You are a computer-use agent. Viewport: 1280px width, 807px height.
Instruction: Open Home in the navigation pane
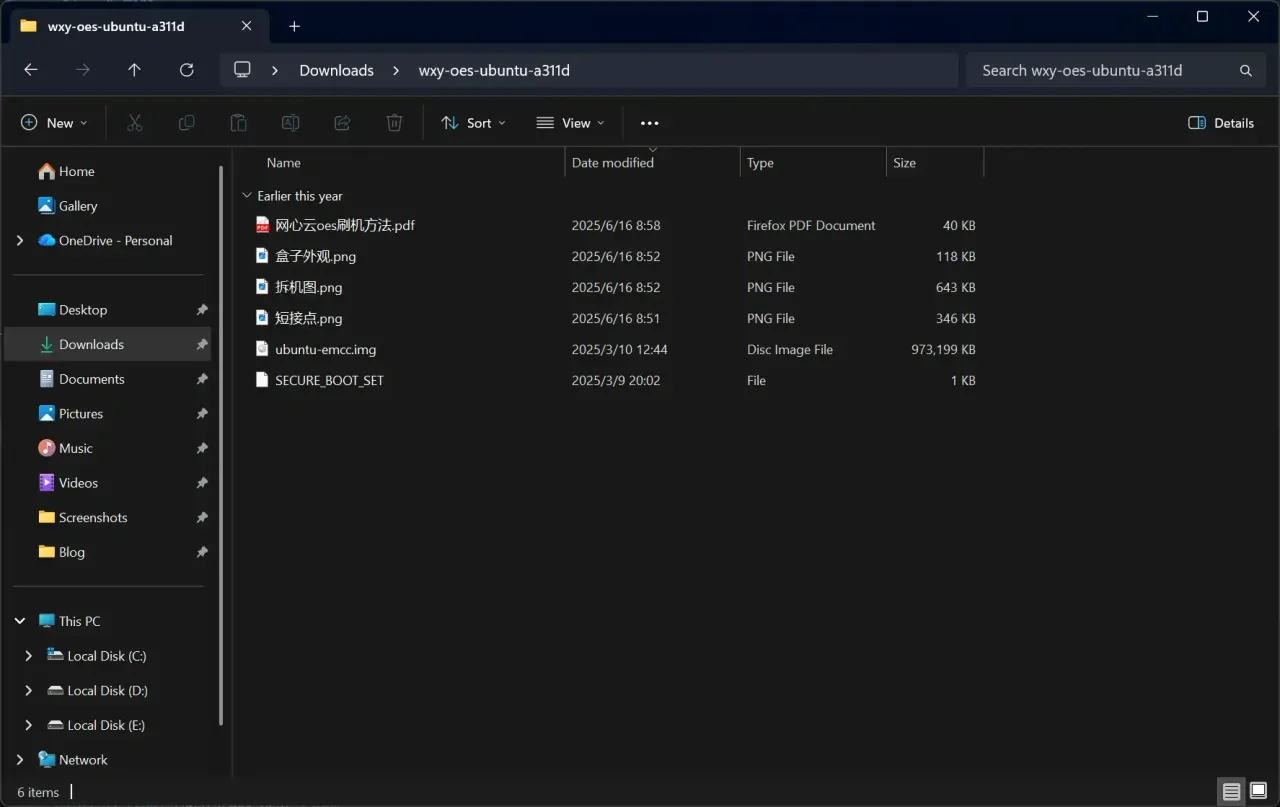coord(66,171)
